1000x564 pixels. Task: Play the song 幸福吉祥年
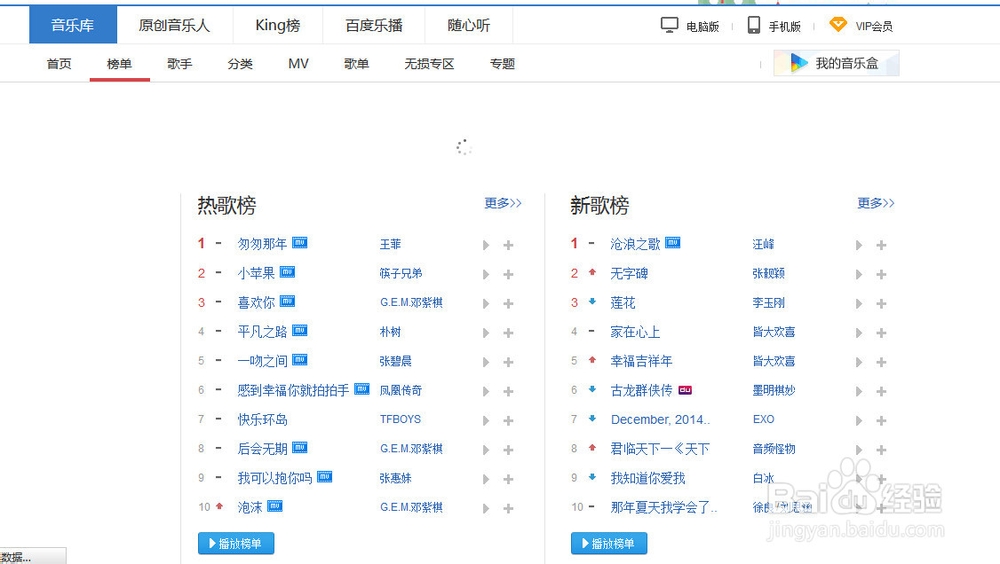click(859, 362)
